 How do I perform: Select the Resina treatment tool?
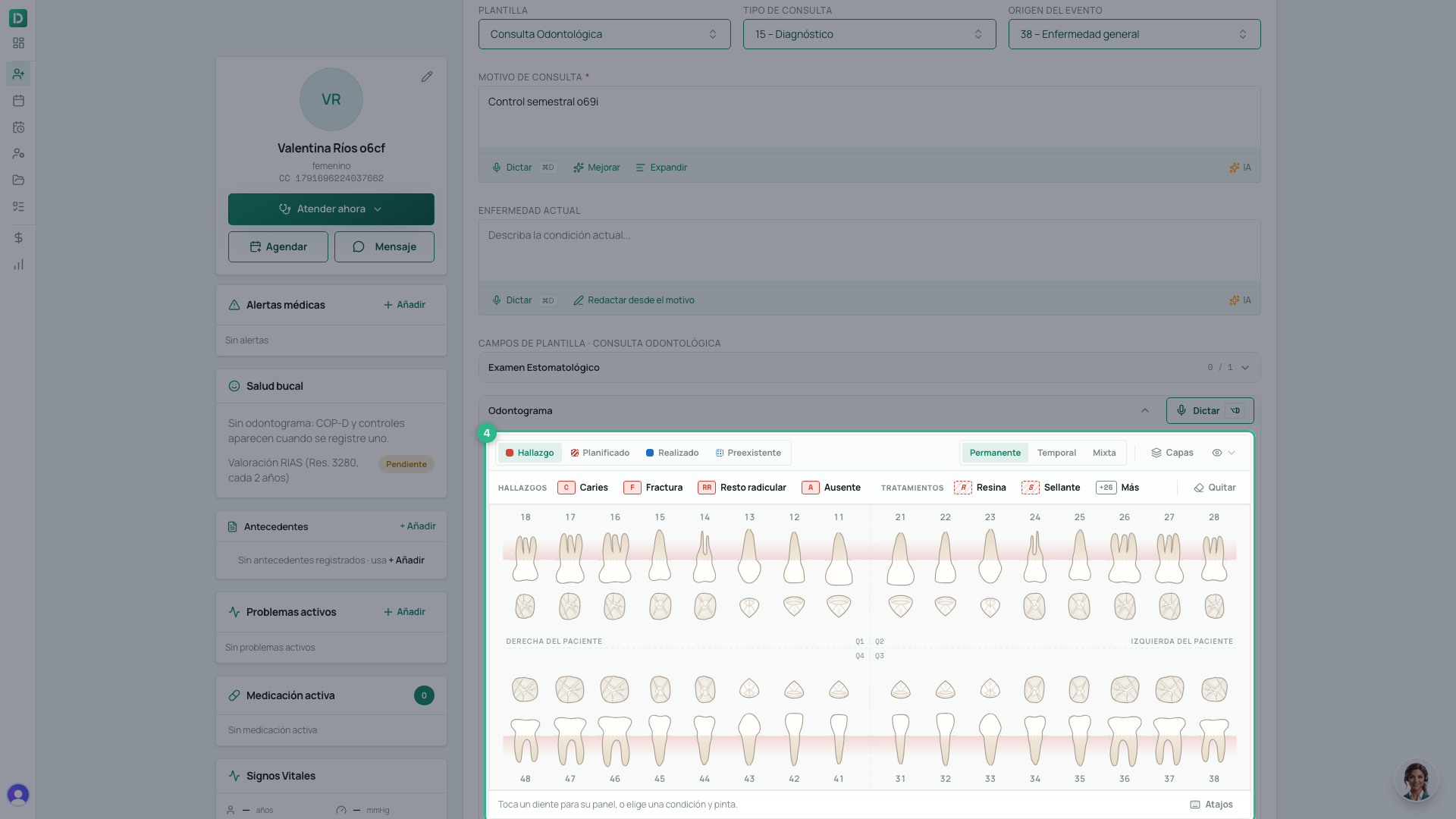tap(980, 488)
